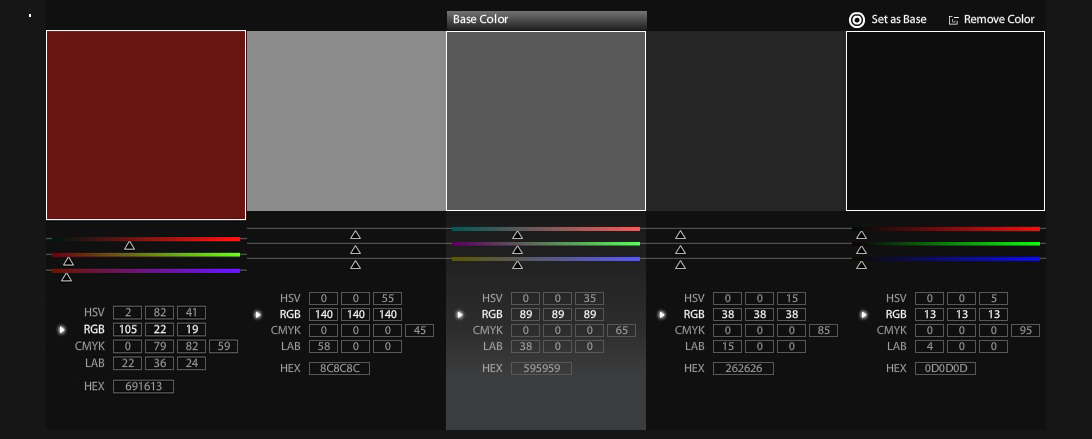This screenshot has width=1092, height=439.
Task: Click the RGB arrow in the 0D0D0D column
Action: coord(864,314)
